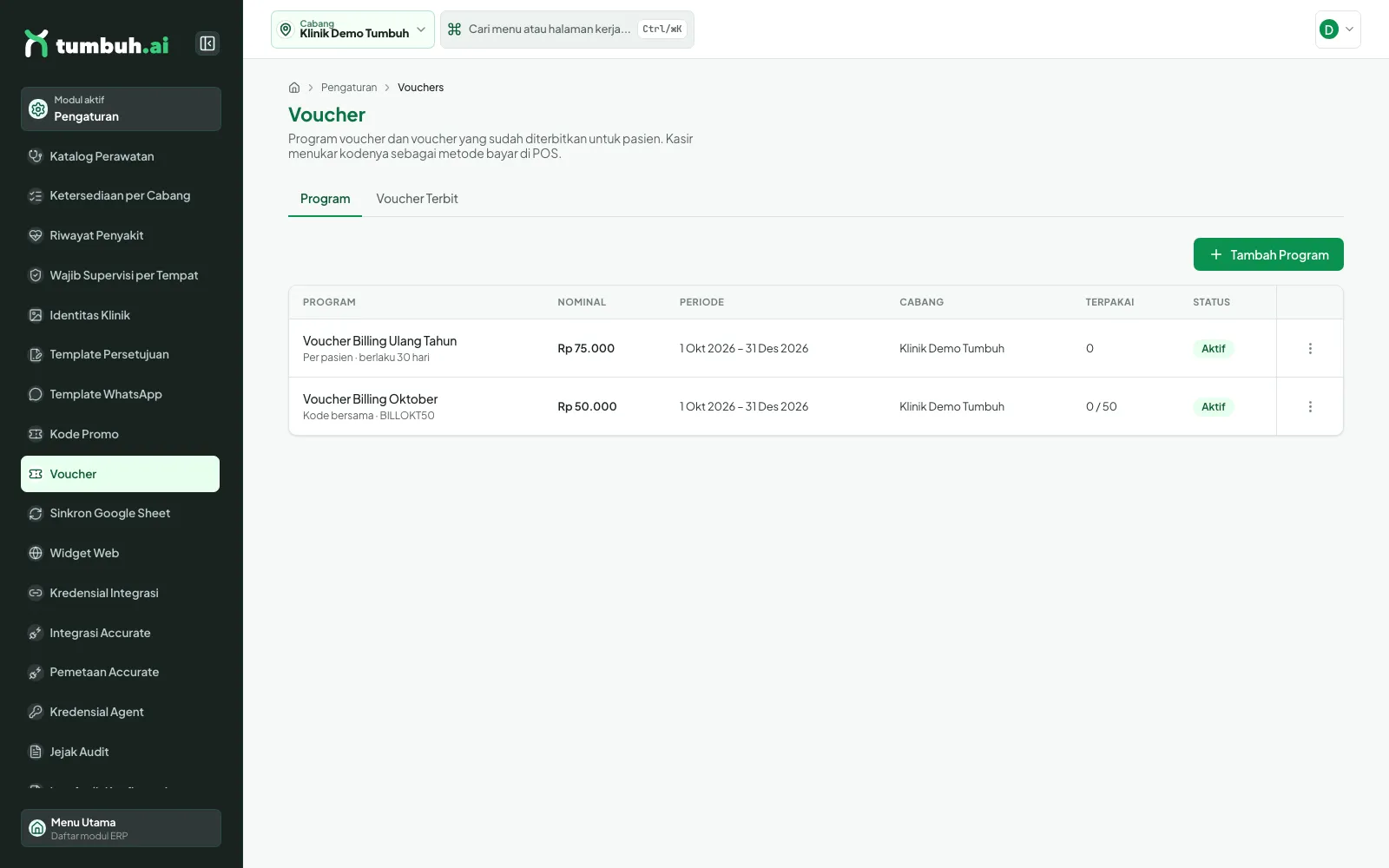Click the Vouchers breadcrumb item
The image size is (1389, 868).
pos(420,88)
